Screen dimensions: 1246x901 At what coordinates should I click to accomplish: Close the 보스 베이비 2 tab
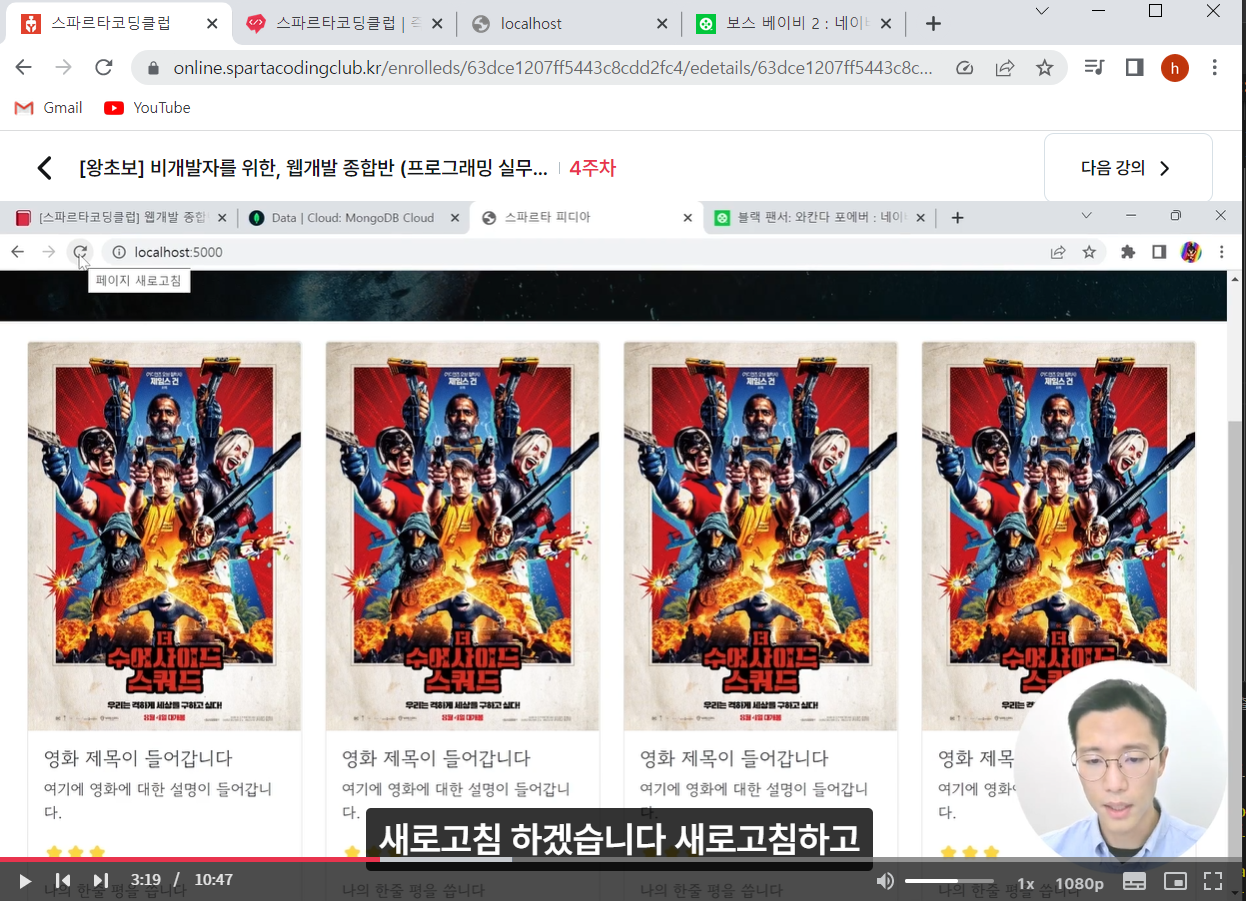coord(885,23)
